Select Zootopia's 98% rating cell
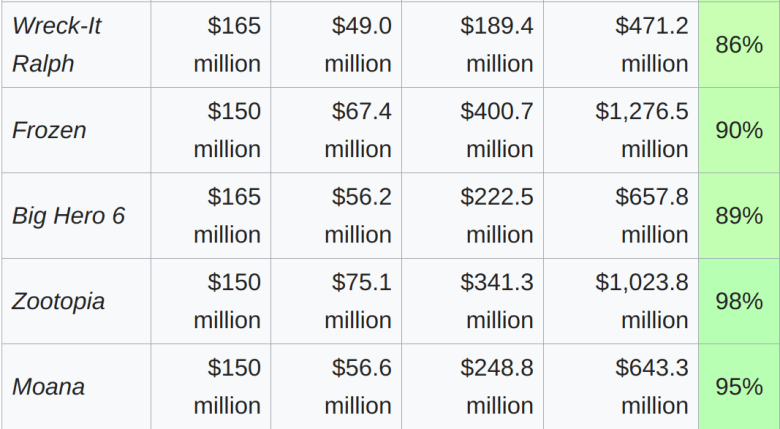 (x=739, y=301)
